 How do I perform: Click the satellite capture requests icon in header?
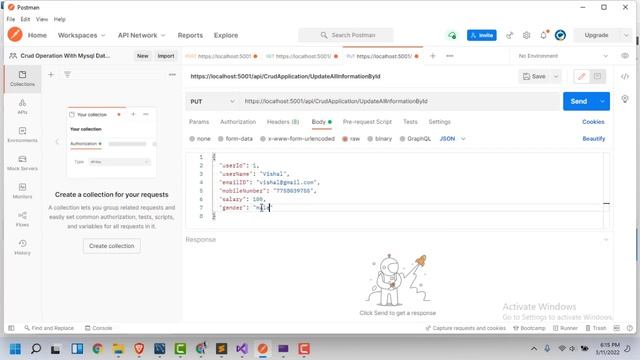(x=509, y=36)
